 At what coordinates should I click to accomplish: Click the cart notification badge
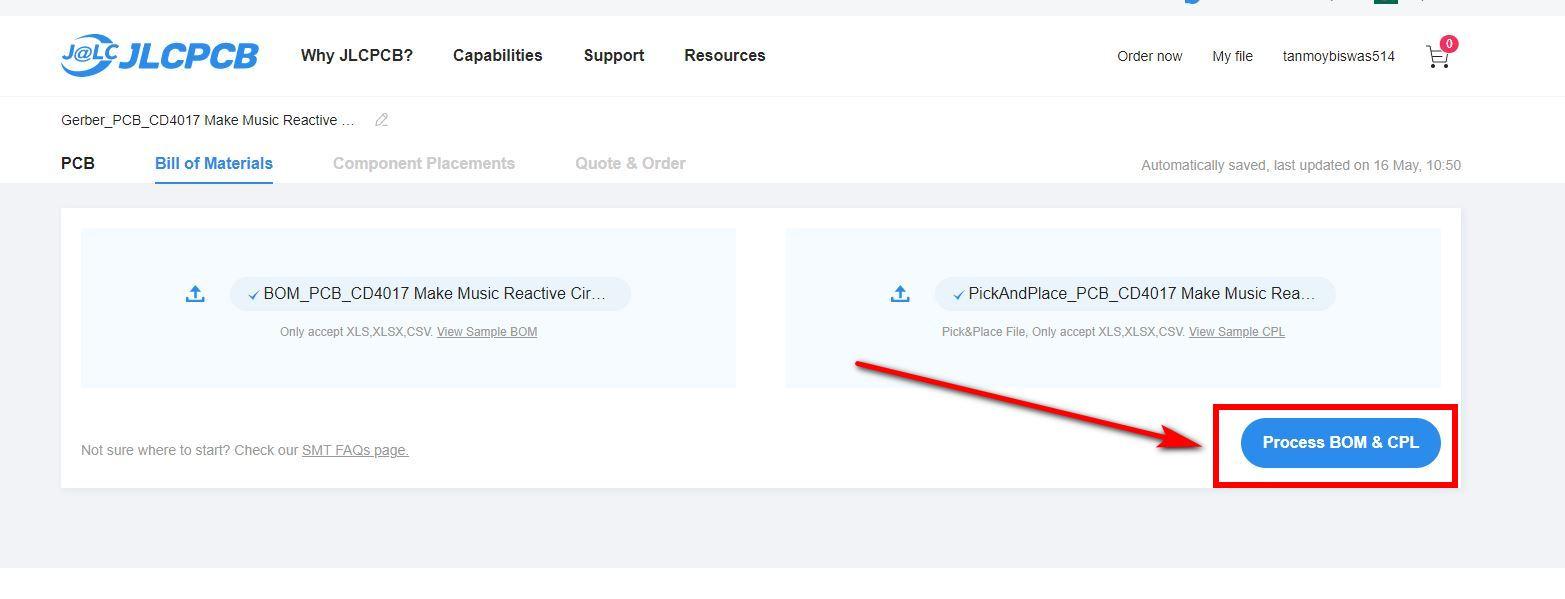(x=1449, y=44)
